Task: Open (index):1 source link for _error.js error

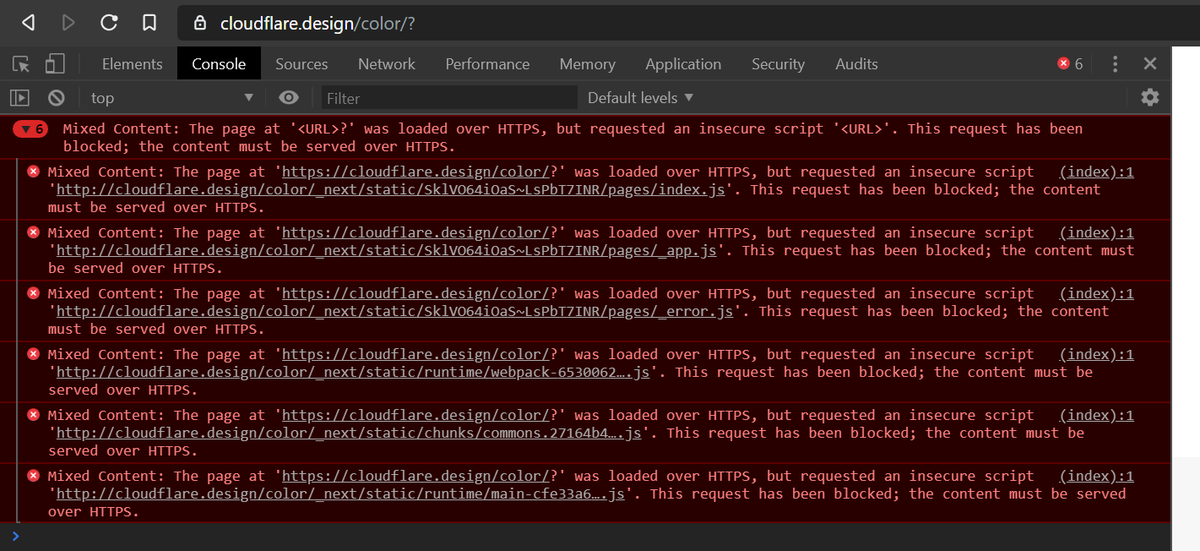Action: click(x=1096, y=294)
